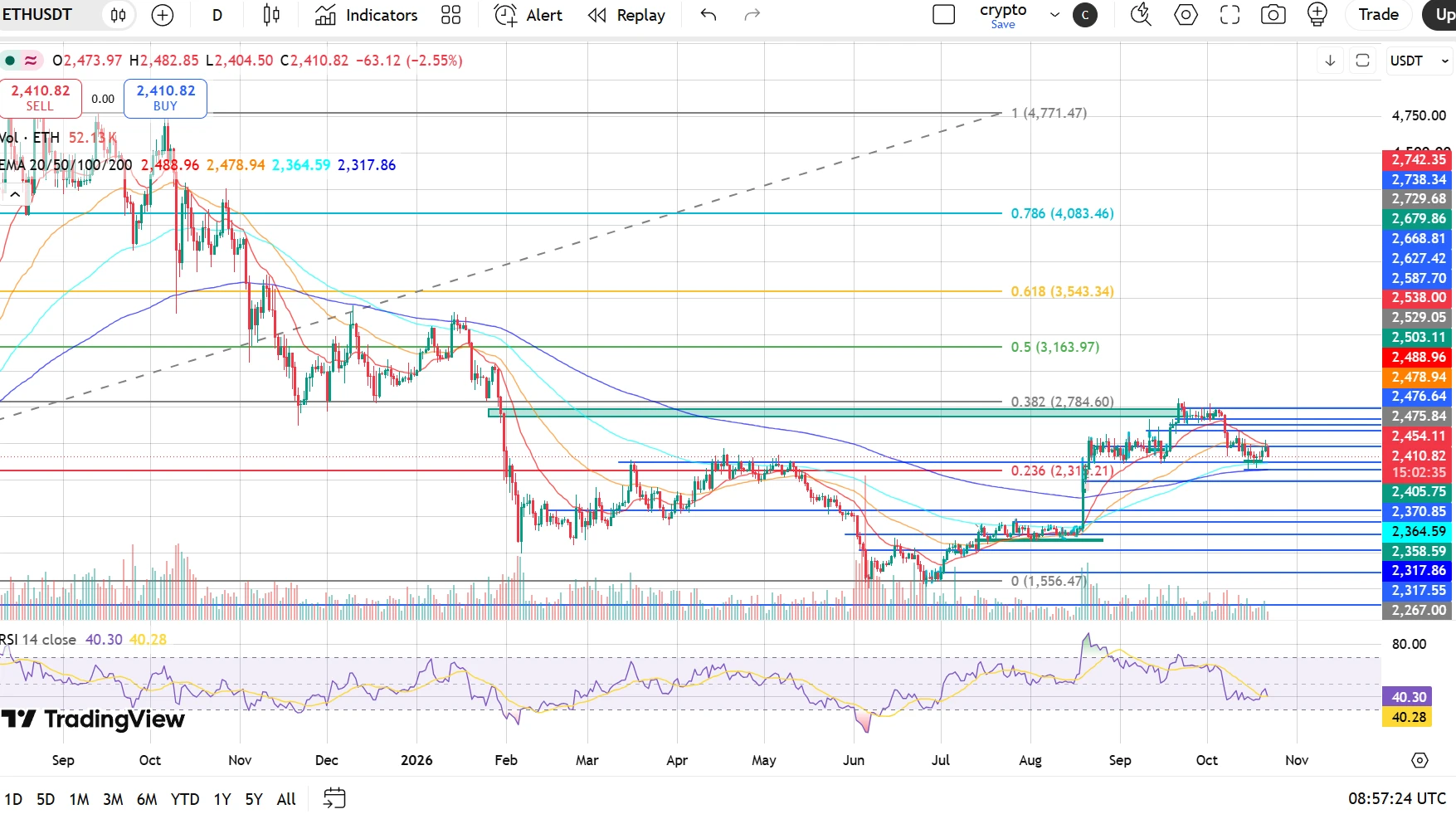Enter fullscreen mode
The image size is (1456, 819).
pyautogui.click(x=1230, y=15)
